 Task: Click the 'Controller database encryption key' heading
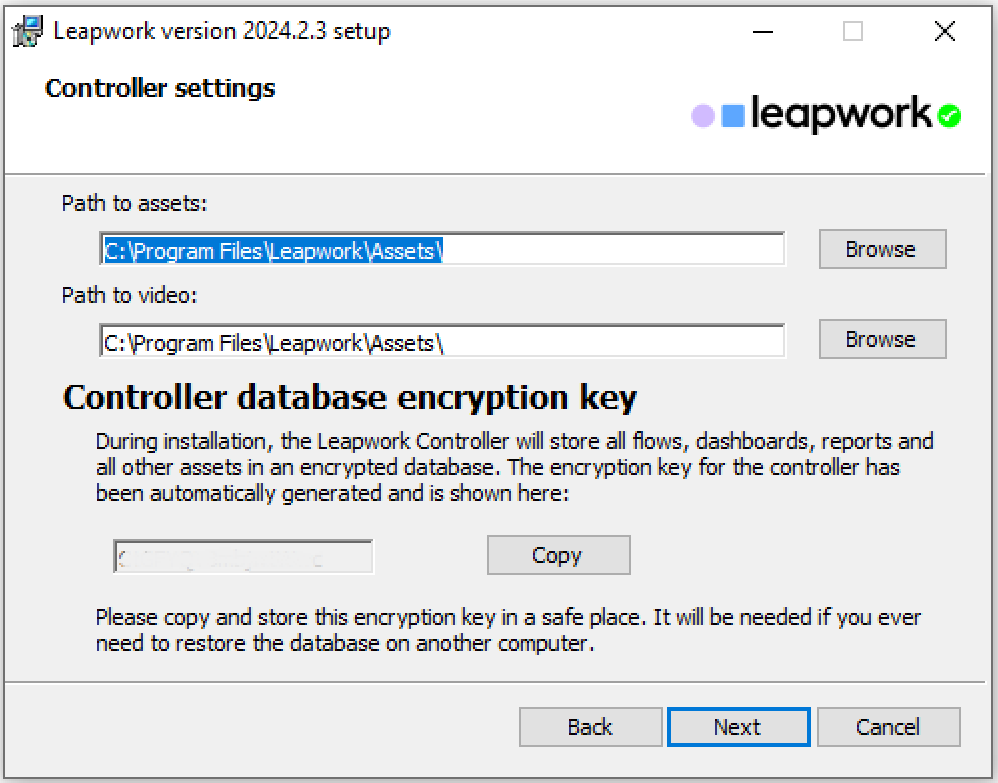pos(350,397)
